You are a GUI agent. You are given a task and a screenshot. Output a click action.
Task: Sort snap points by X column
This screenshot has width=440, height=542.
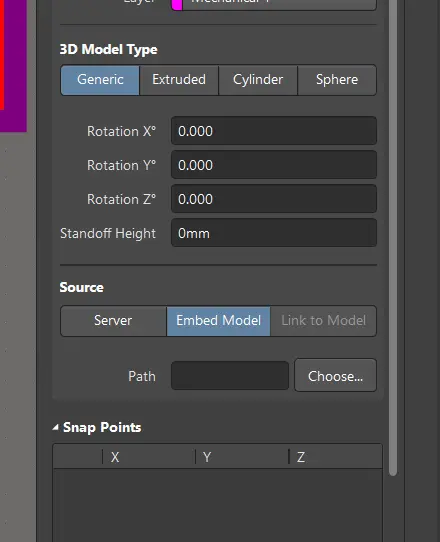pos(149,457)
